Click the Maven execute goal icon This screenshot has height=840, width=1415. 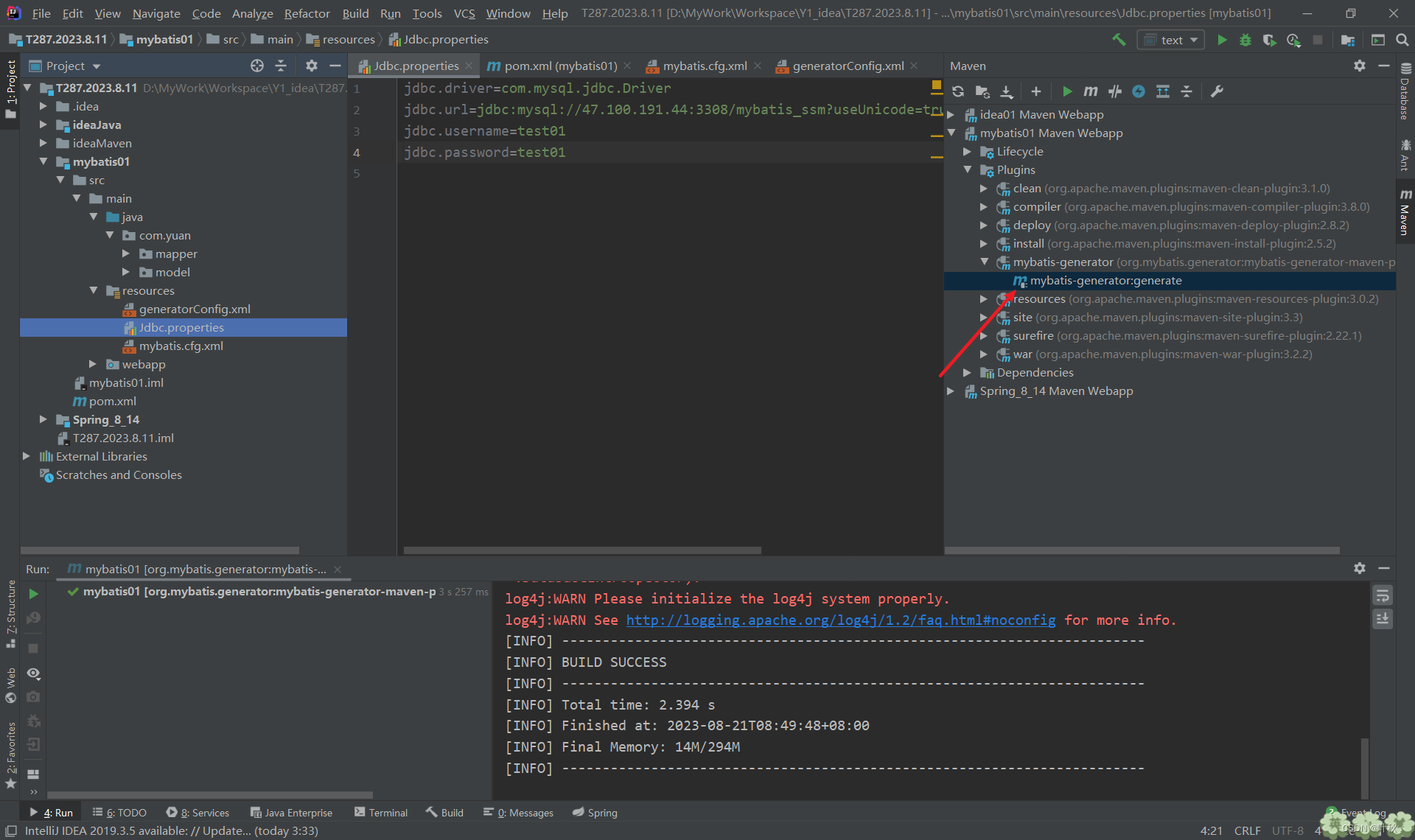(1089, 91)
